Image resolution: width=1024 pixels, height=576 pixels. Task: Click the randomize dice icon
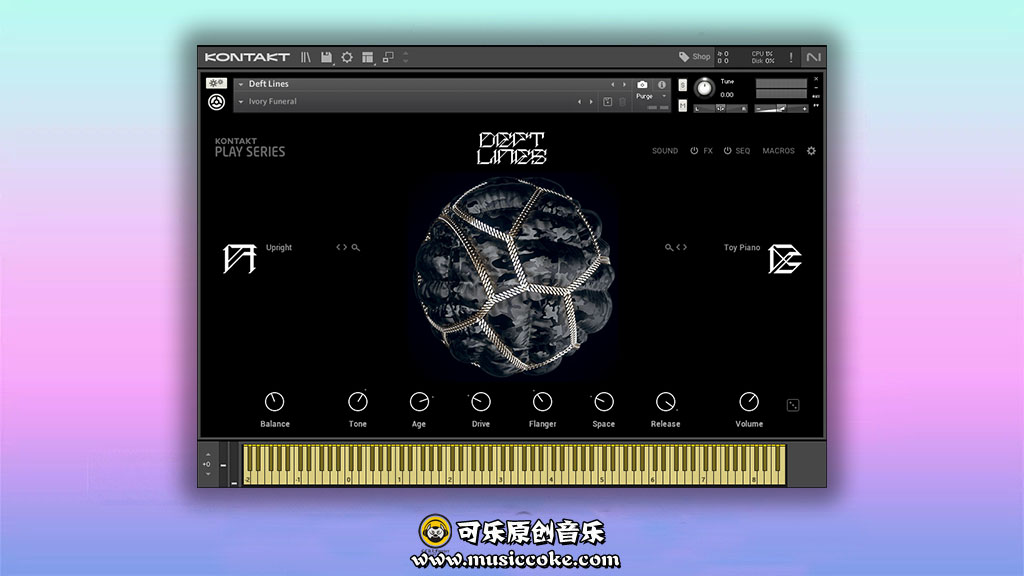pos(793,405)
